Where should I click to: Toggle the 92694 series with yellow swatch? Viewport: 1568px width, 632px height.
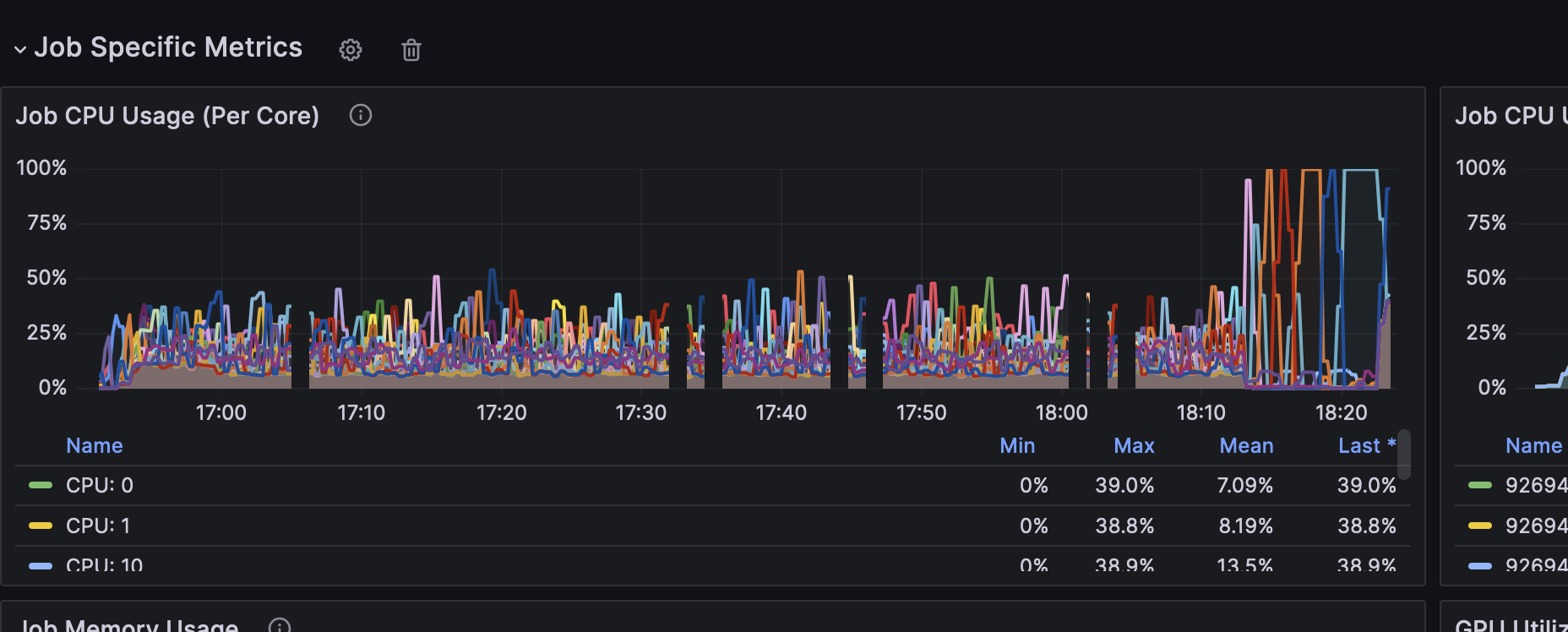pyautogui.click(x=1536, y=526)
